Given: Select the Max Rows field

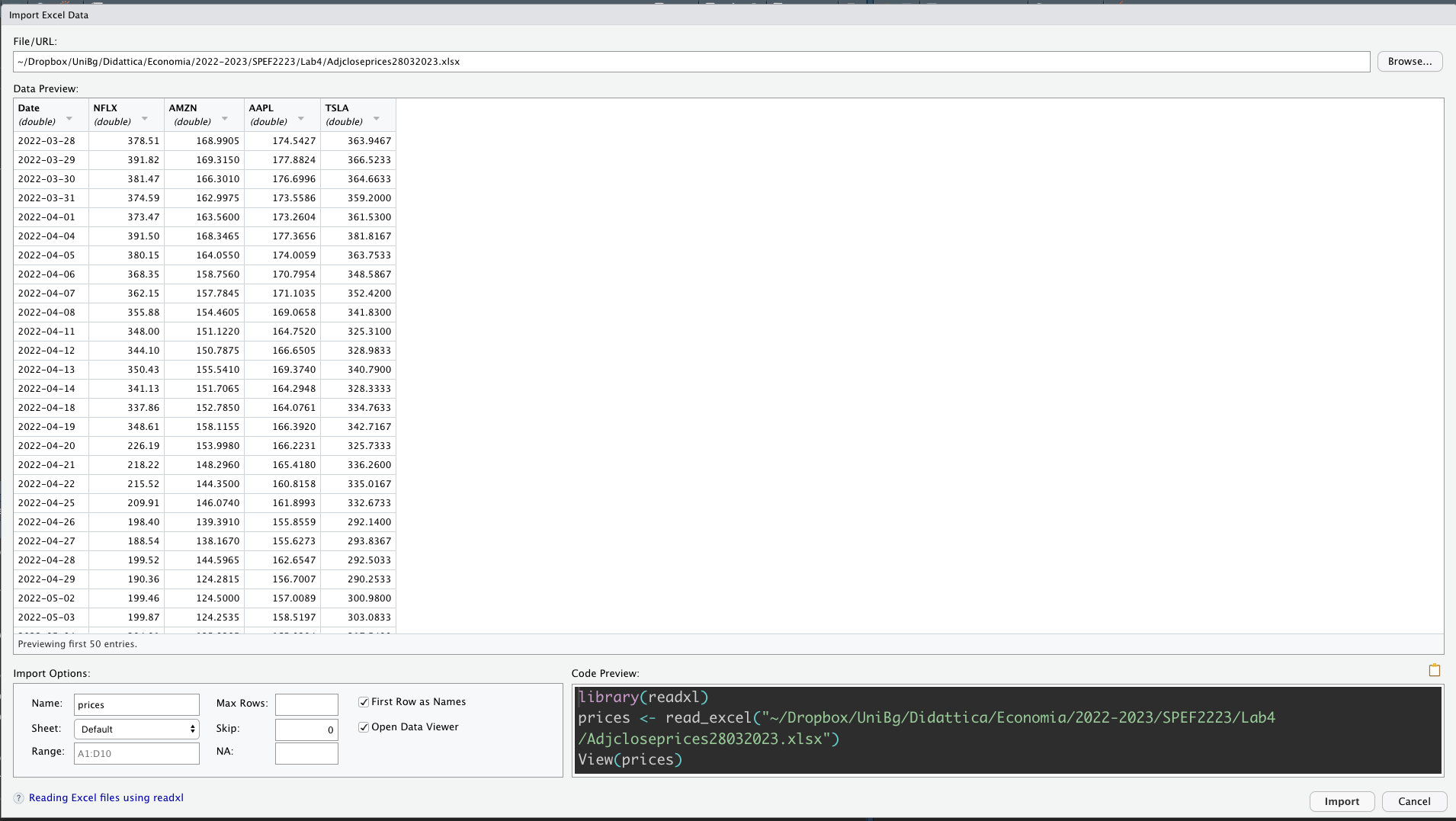Looking at the screenshot, I should [x=306, y=704].
